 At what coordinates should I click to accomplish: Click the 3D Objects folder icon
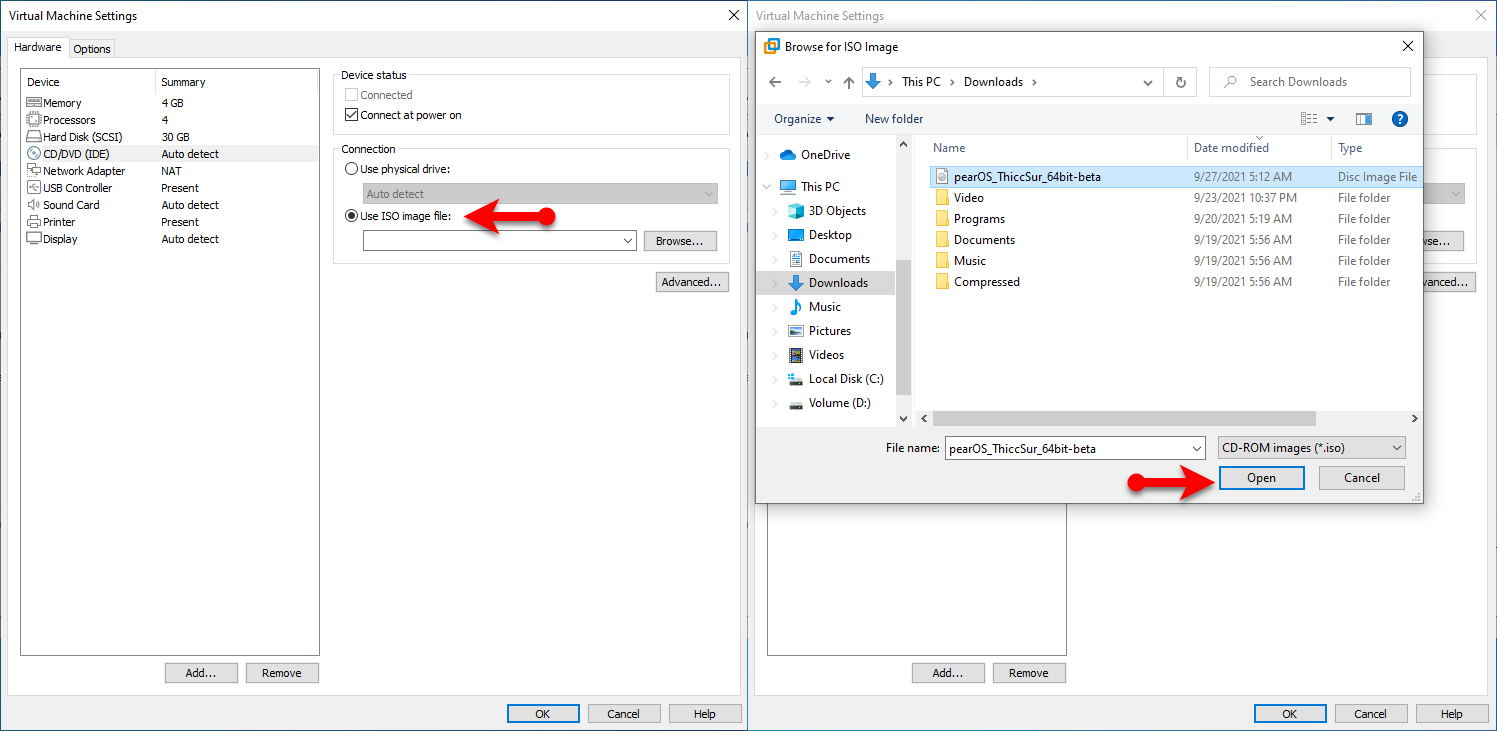click(796, 211)
